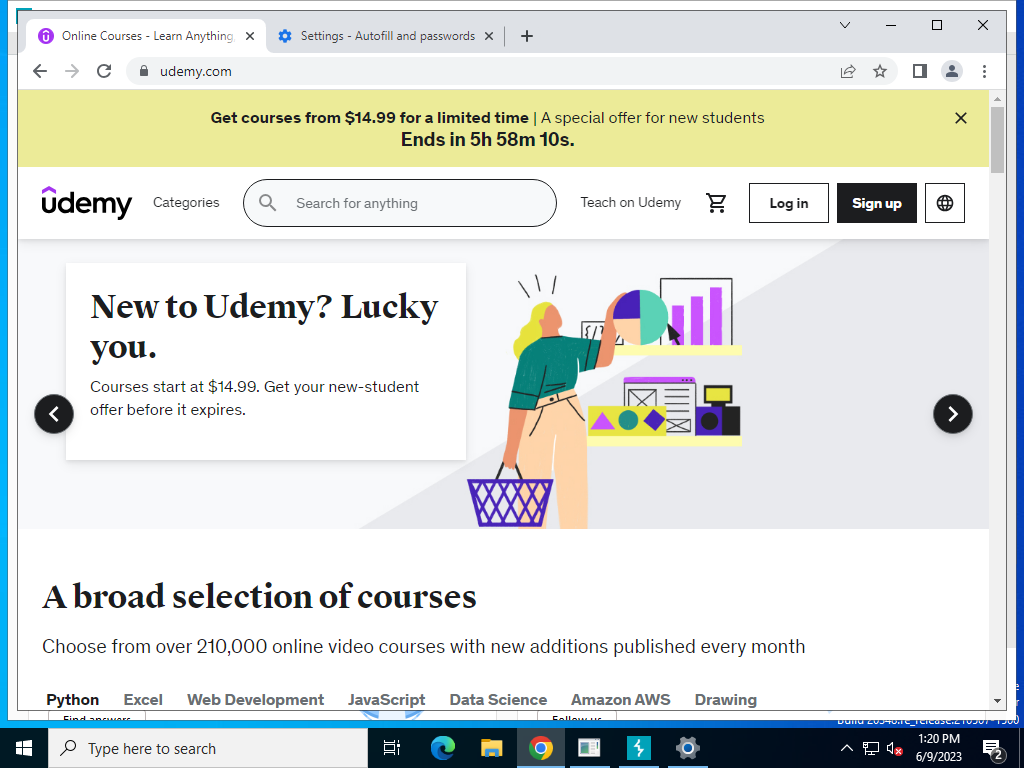Image resolution: width=1024 pixels, height=768 pixels.
Task: View site info via the lock icon
Action: (144, 71)
